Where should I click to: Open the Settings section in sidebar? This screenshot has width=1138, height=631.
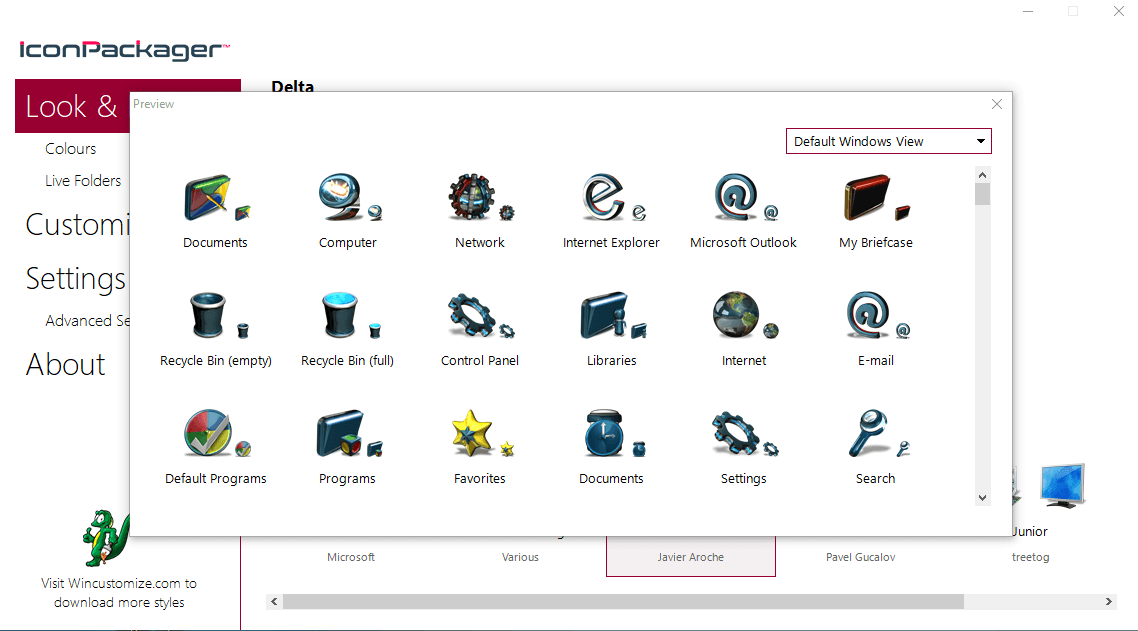(75, 279)
